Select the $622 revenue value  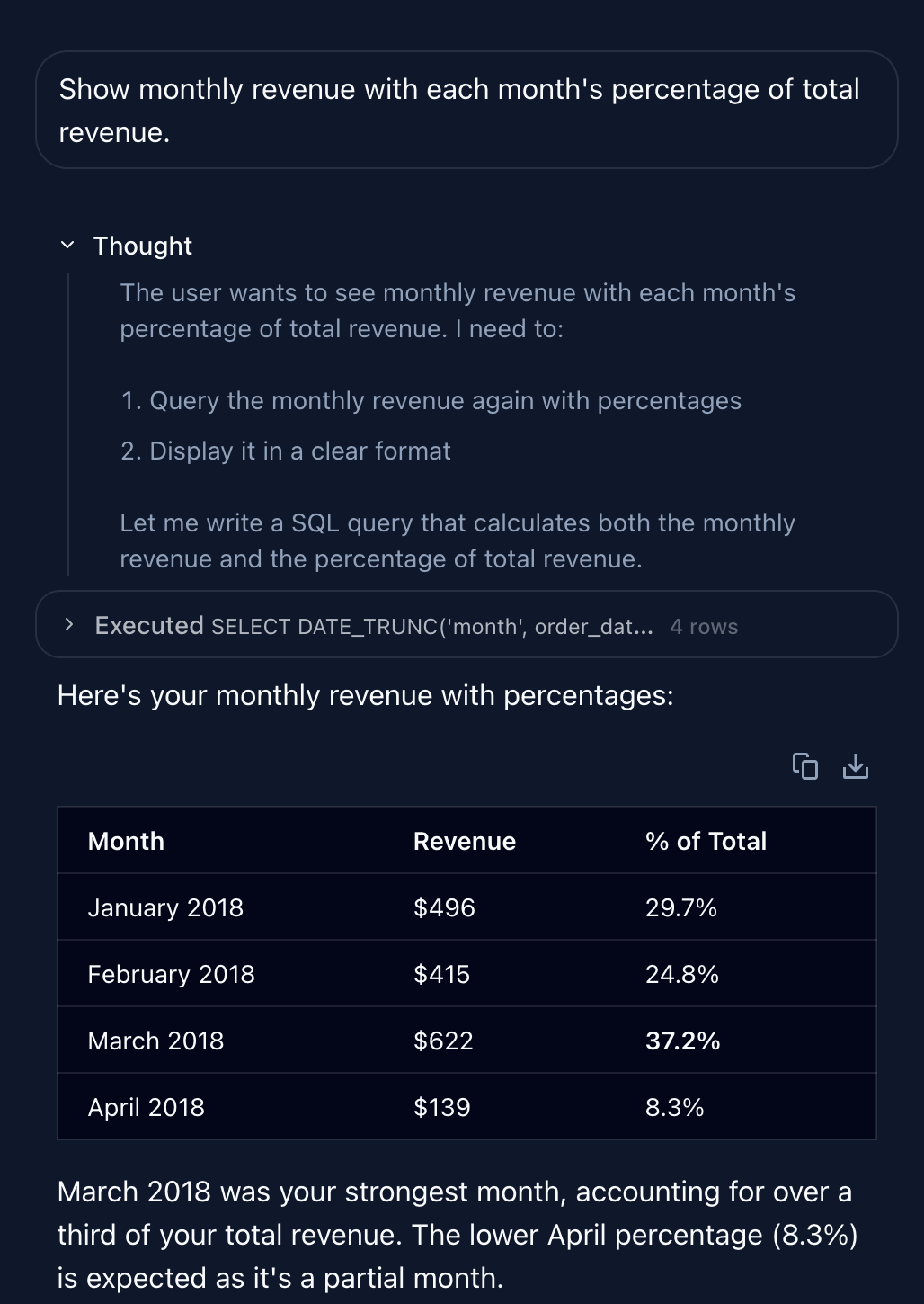(x=443, y=1041)
